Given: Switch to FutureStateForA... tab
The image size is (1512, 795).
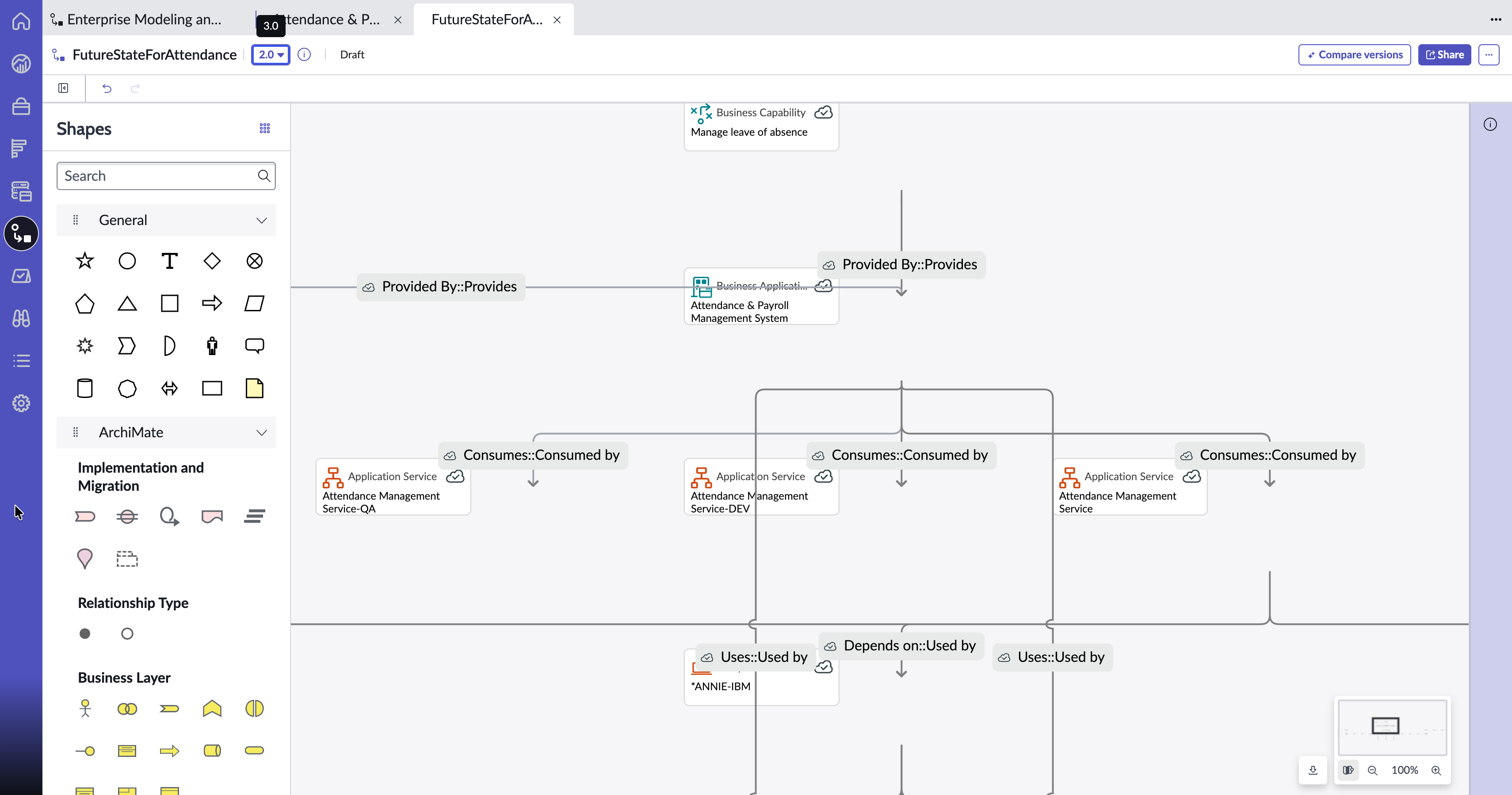Looking at the screenshot, I should (x=487, y=19).
